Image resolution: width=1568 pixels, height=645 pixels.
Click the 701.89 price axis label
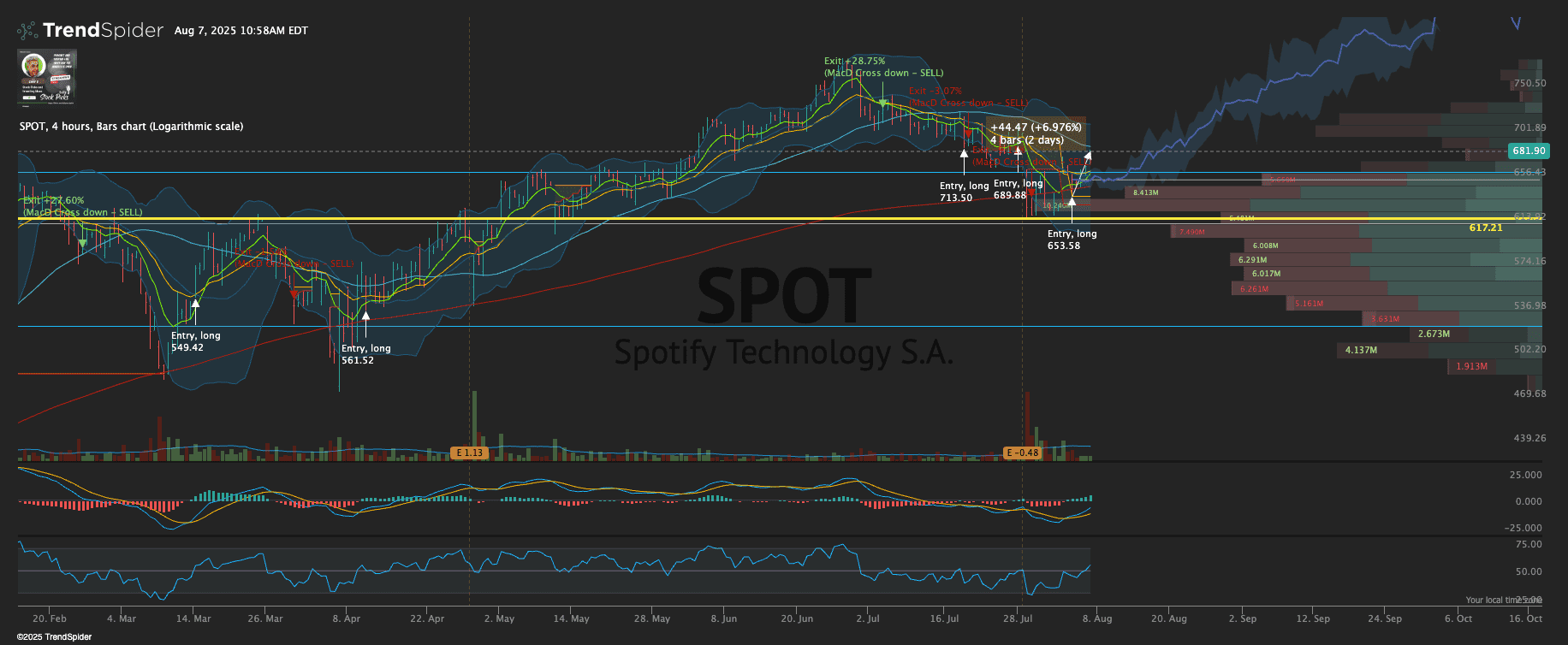point(1529,127)
